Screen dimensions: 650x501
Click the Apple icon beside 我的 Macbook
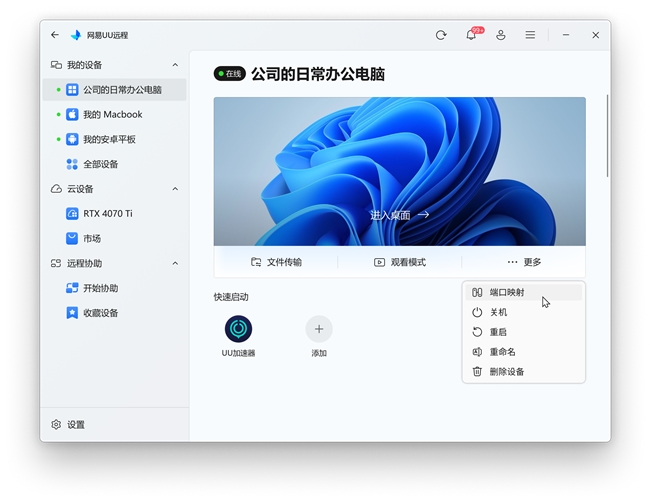pos(72,114)
